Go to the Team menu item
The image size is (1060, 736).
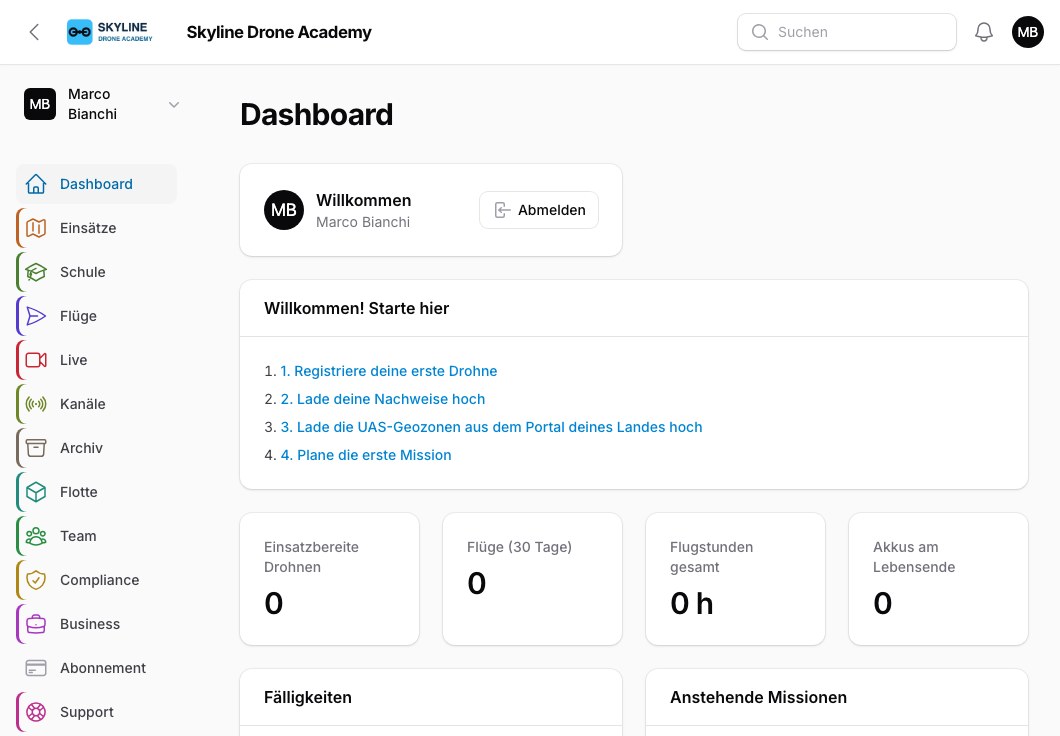click(97, 536)
